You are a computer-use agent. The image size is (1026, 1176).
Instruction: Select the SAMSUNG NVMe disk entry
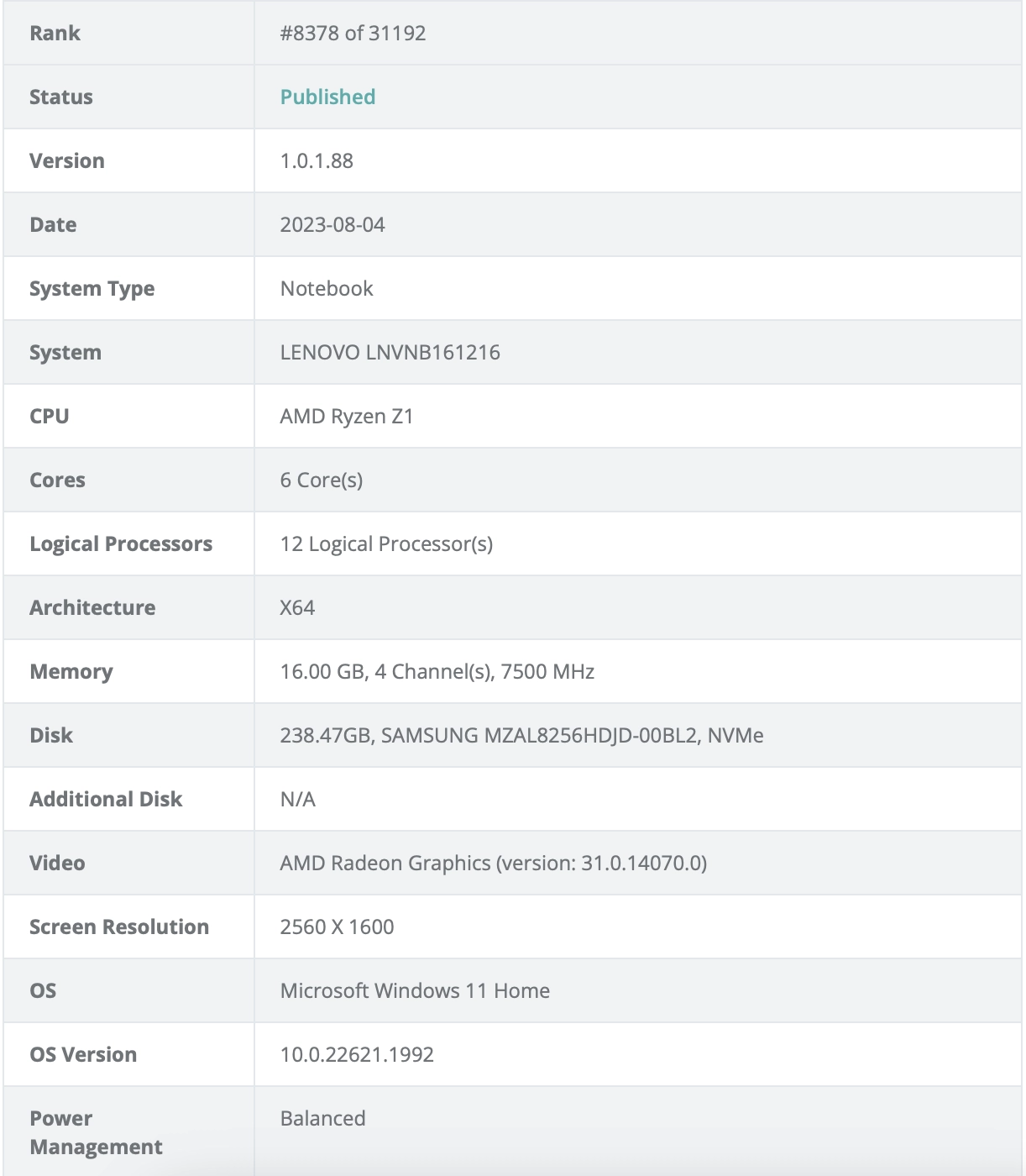click(521, 736)
